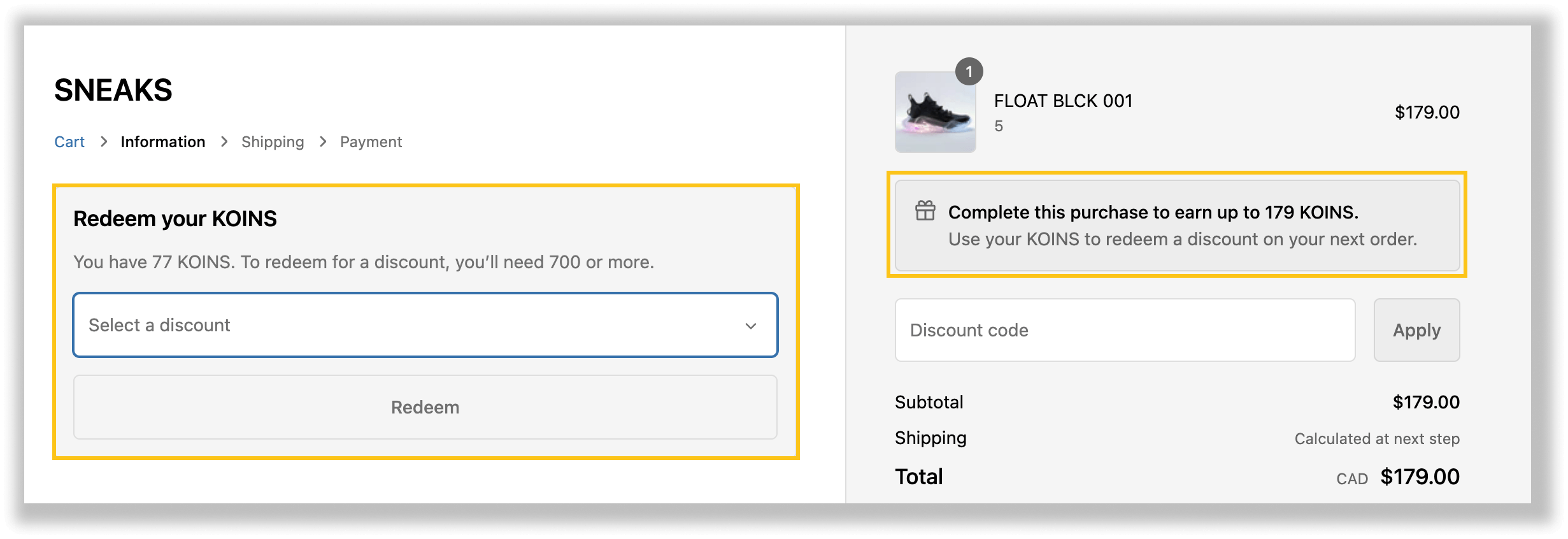This screenshot has height=539, width=1568.
Task: Open the Shipping step in the breadcrumb
Action: click(273, 141)
